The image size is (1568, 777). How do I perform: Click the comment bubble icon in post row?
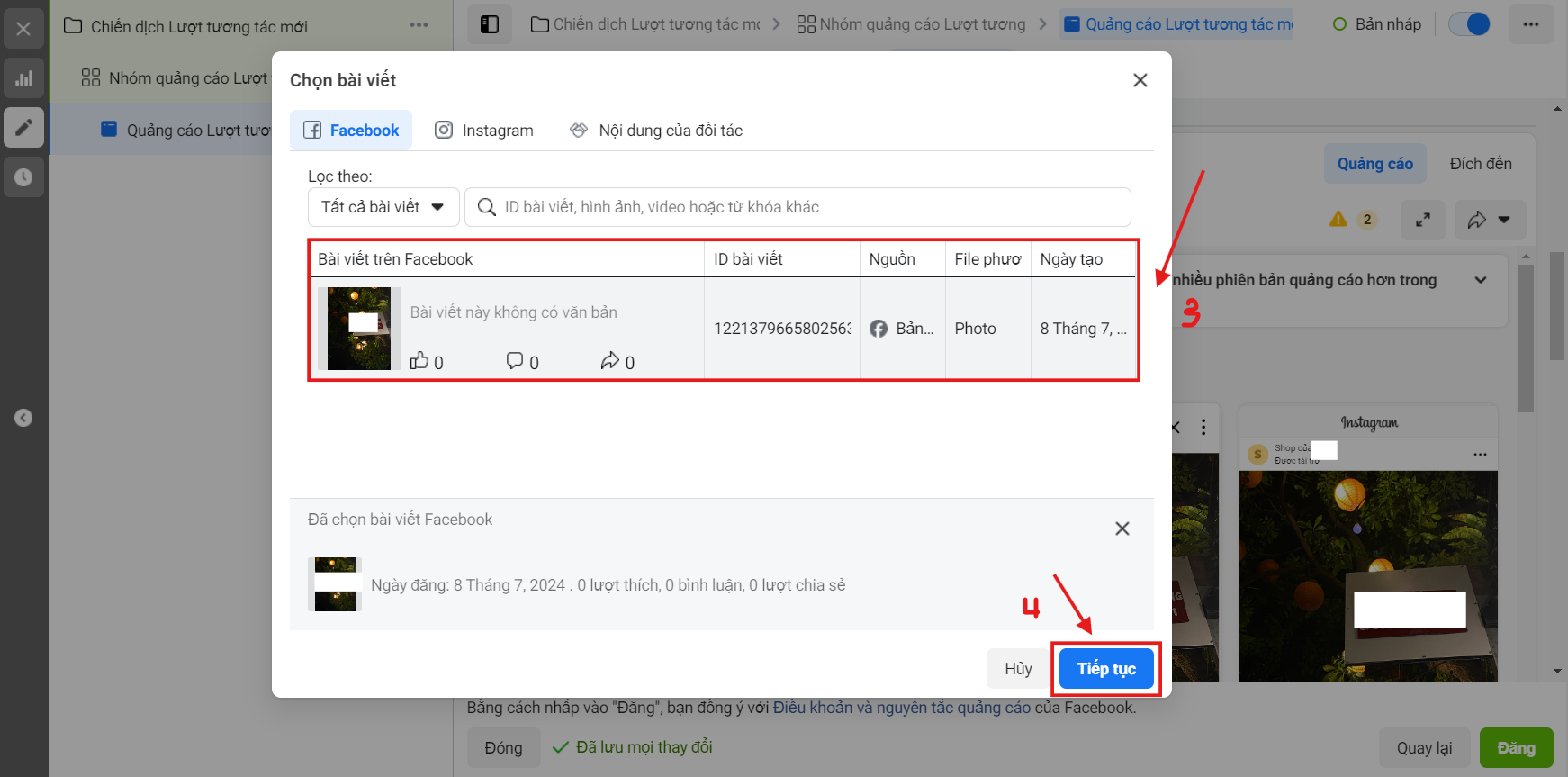pyautogui.click(x=515, y=361)
